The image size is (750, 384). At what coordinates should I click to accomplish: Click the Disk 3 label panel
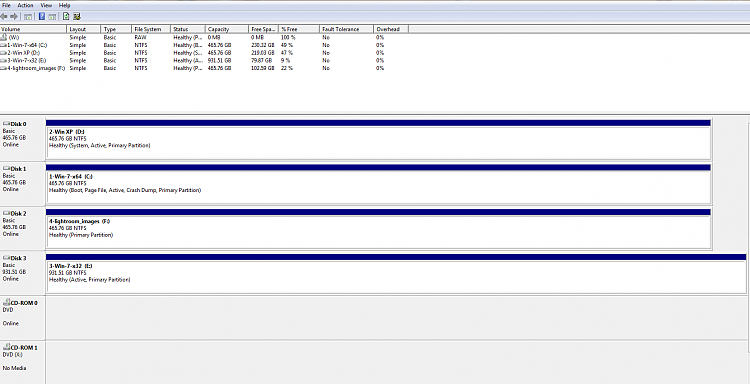[x=22, y=274]
